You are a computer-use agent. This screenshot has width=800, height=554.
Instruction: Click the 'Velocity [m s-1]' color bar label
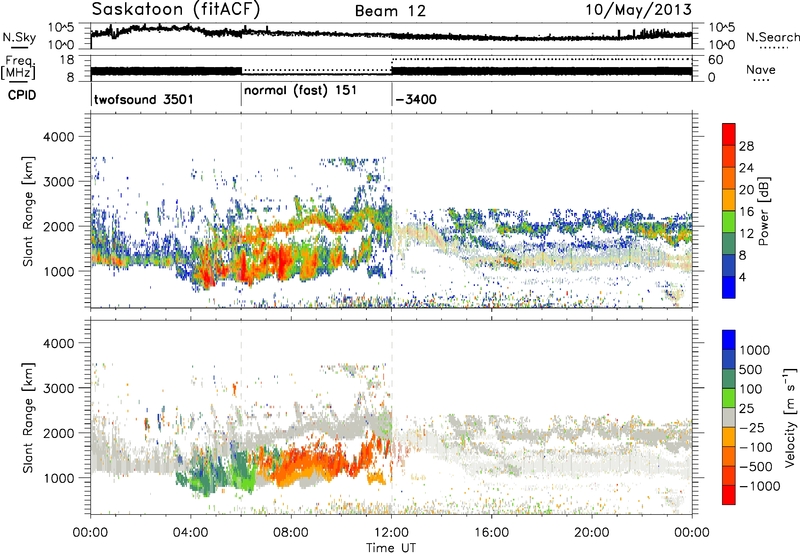[x=790, y=417]
